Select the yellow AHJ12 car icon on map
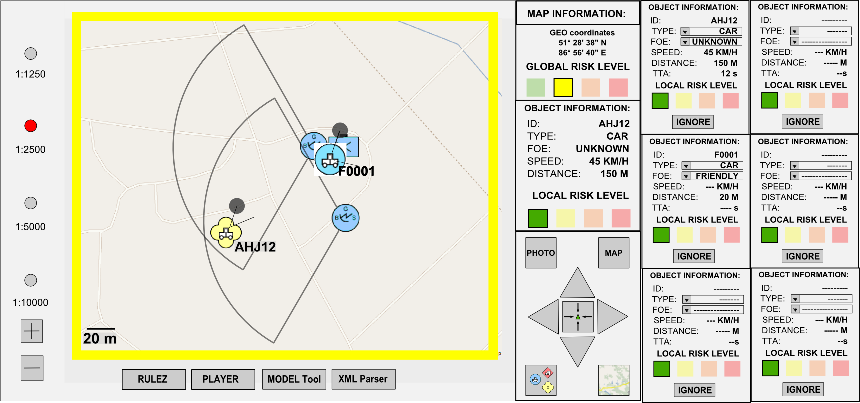This screenshot has width=860, height=403. (x=225, y=232)
